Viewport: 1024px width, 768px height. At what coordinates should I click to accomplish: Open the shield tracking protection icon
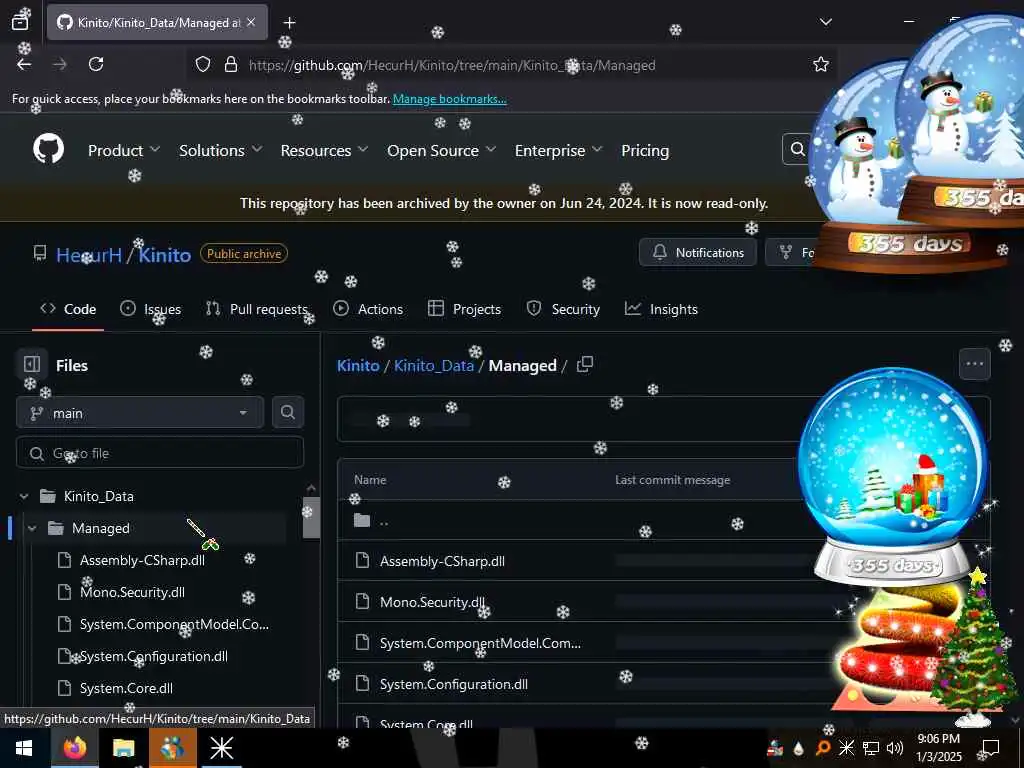click(x=203, y=64)
